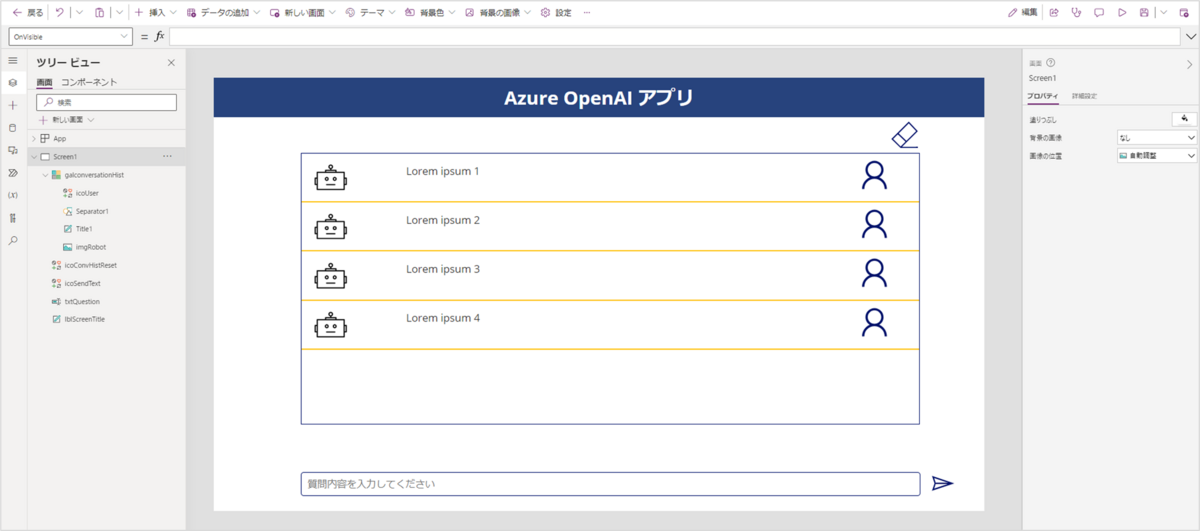The width and height of the screenshot is (1200, 531).
Task: Click the tree view 検索 search box
Action: (107, 102)
